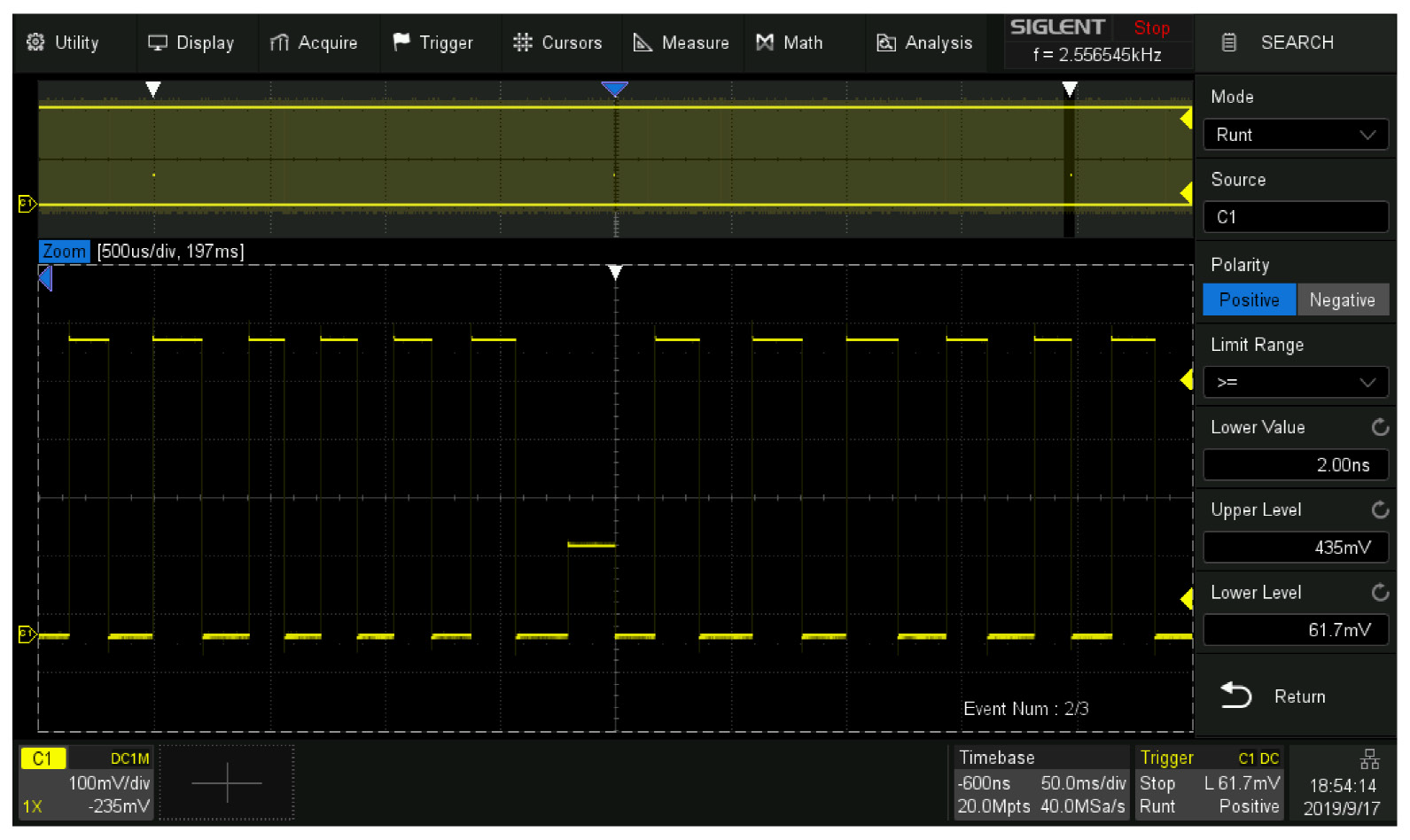Click the first white search event marker
The image size is (1410, 840).
153,89
